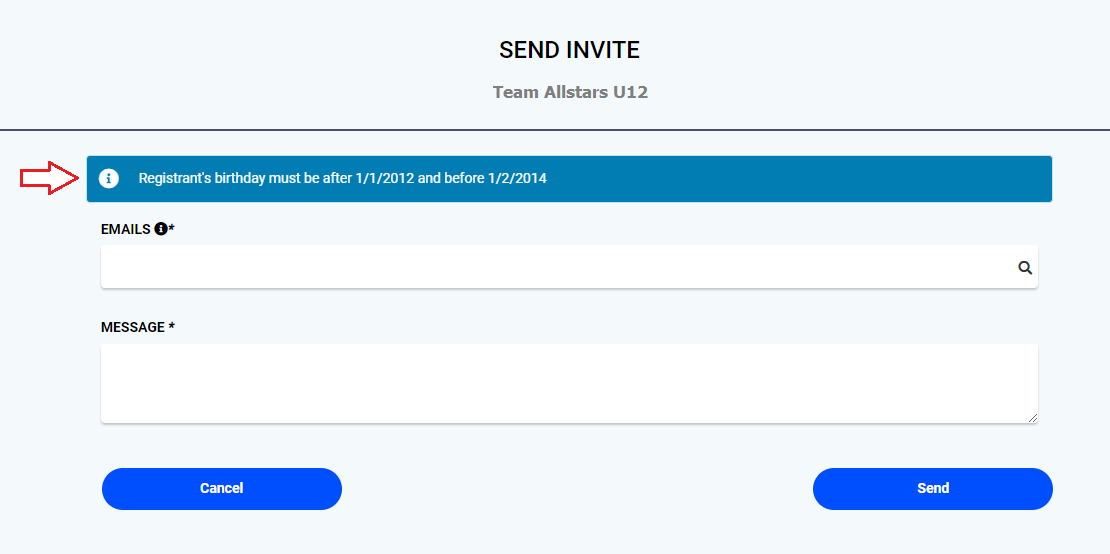Click the empty right side of the blue banner
1110x554 pixels.
800,179
